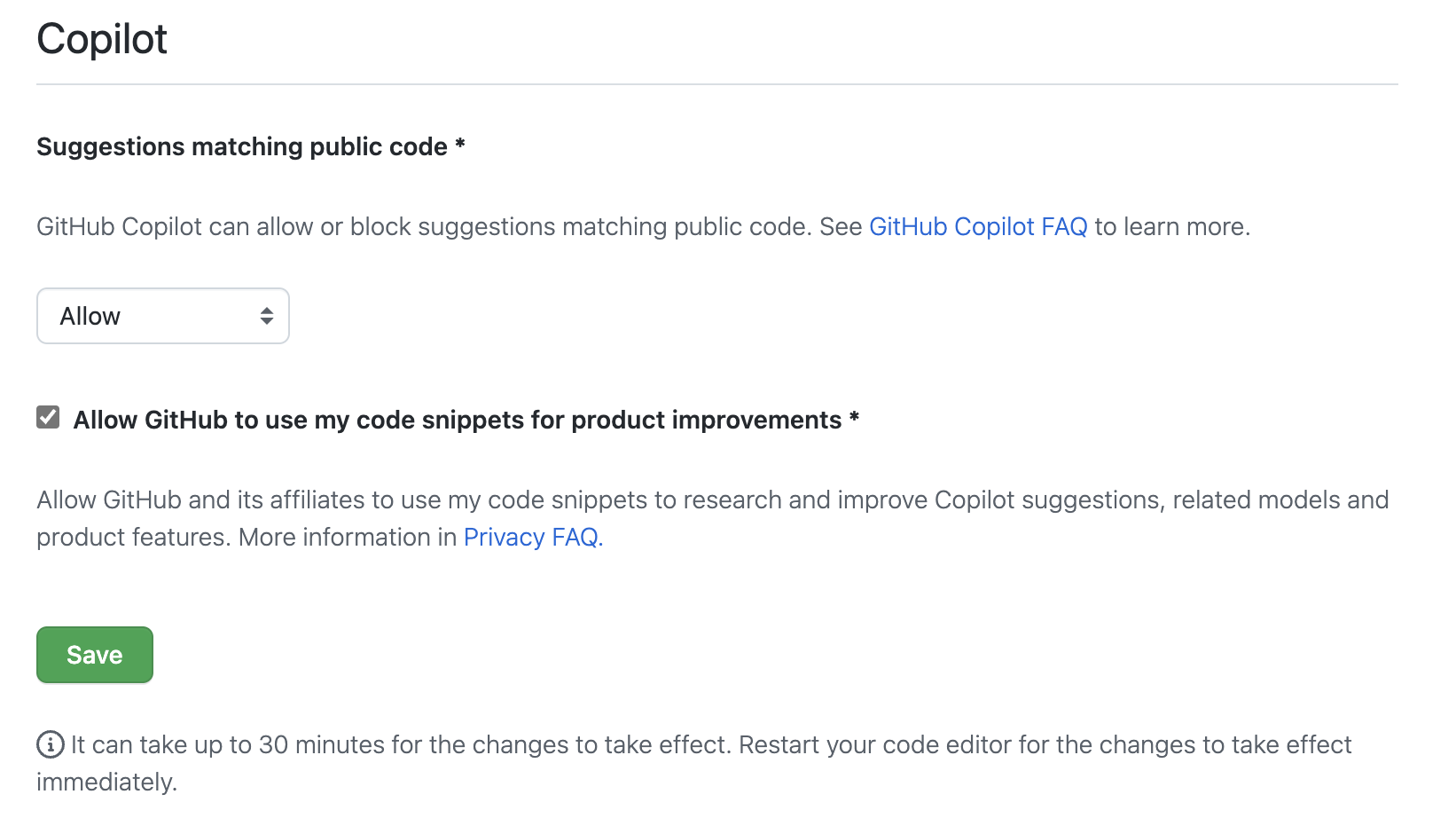
Task: Click the asterisk after 'product improvements'
Action: tap(854, 418)
